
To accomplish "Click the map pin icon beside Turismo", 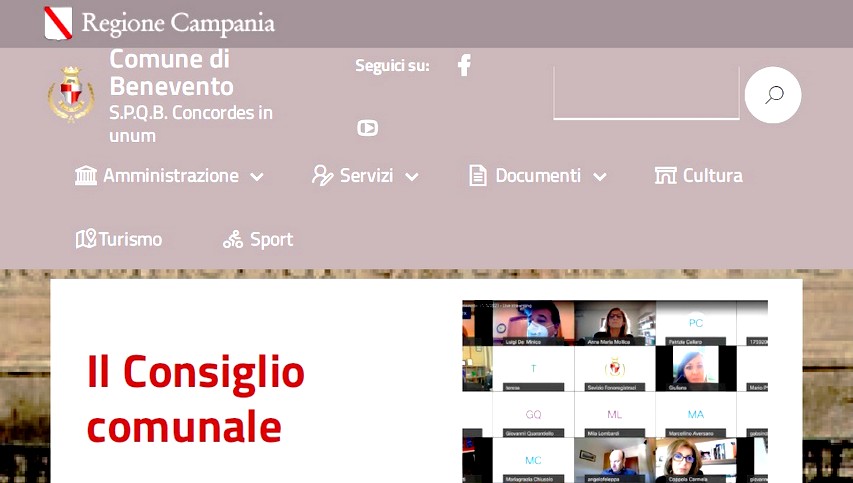I will pyautogui.click(x=86, y=239).
